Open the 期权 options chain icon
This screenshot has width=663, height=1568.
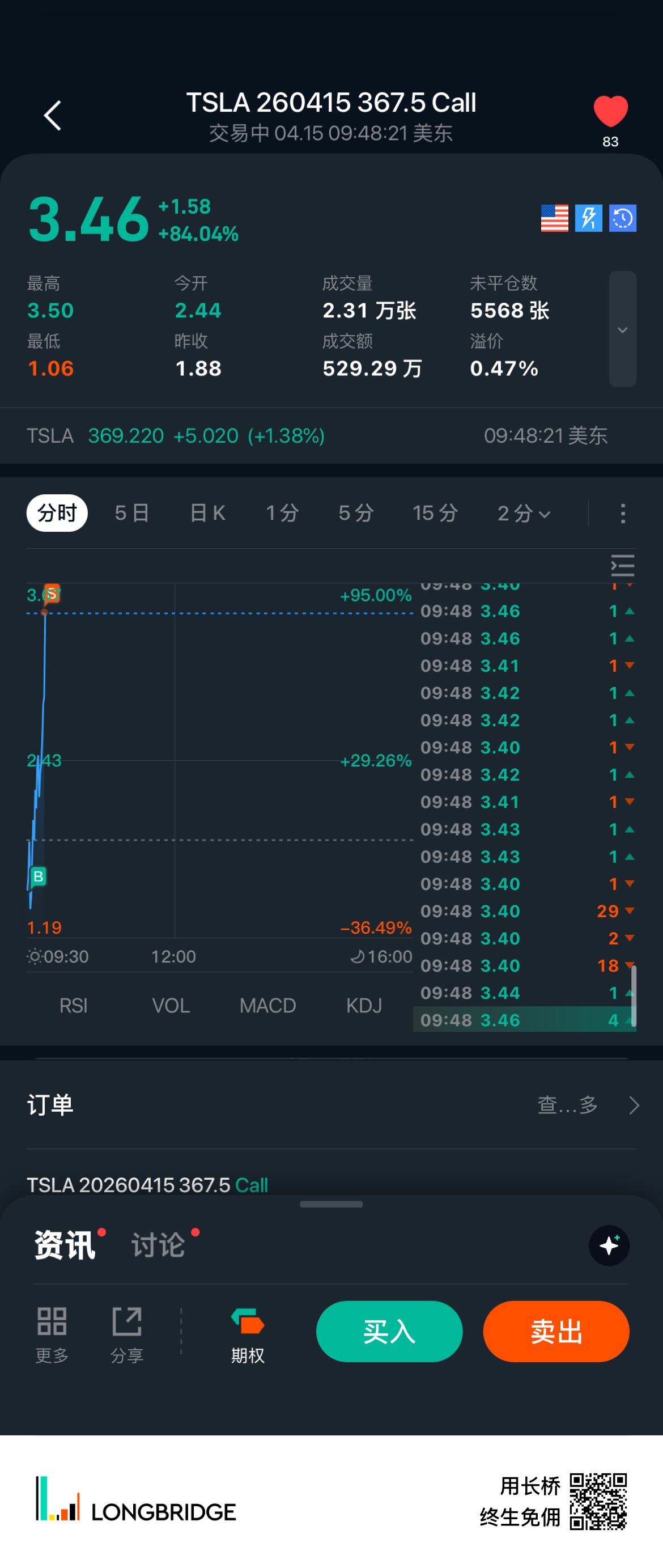[248, 1332]
